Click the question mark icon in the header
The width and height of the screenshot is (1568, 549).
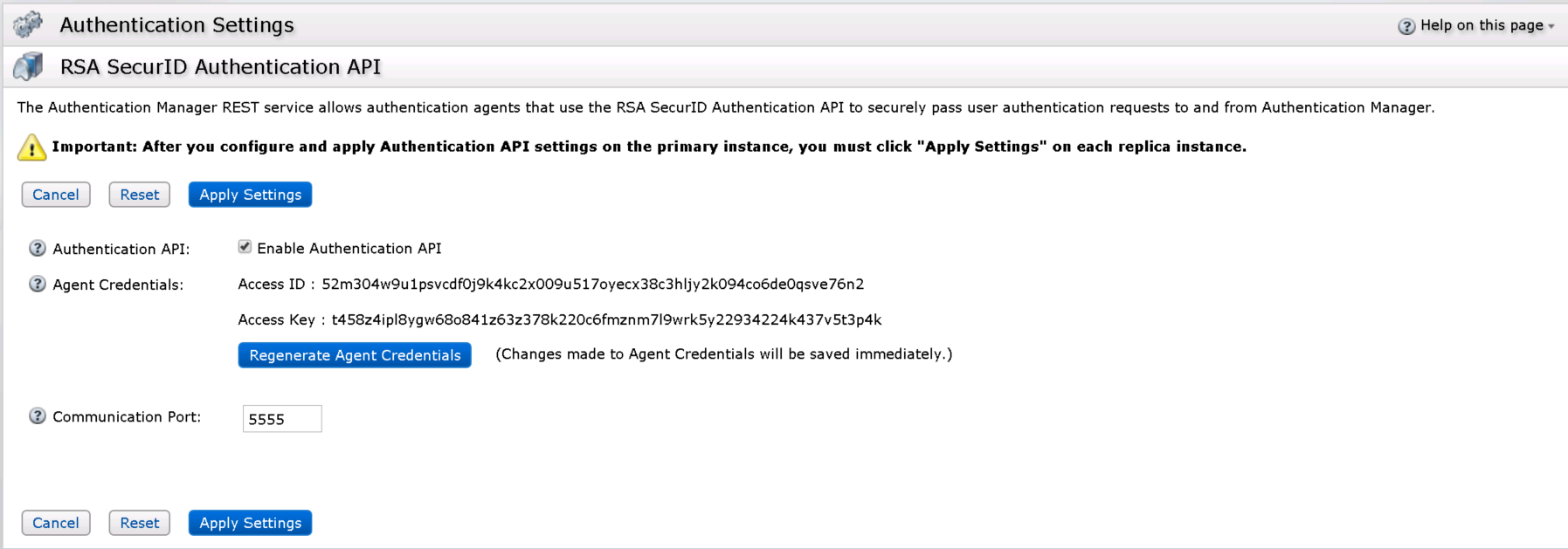pyautogui.click(x=1406, y=26)
